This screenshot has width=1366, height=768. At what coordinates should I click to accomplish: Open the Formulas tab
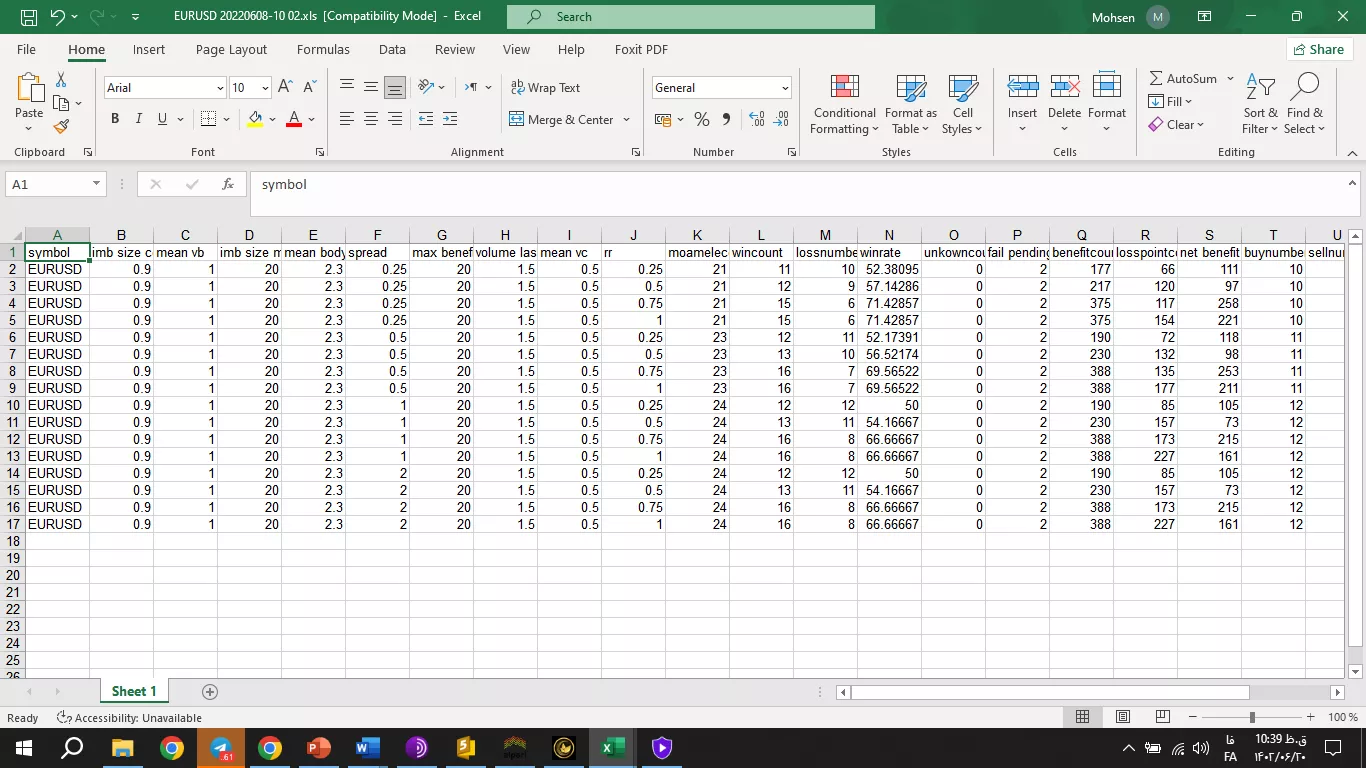coord(323,49)
